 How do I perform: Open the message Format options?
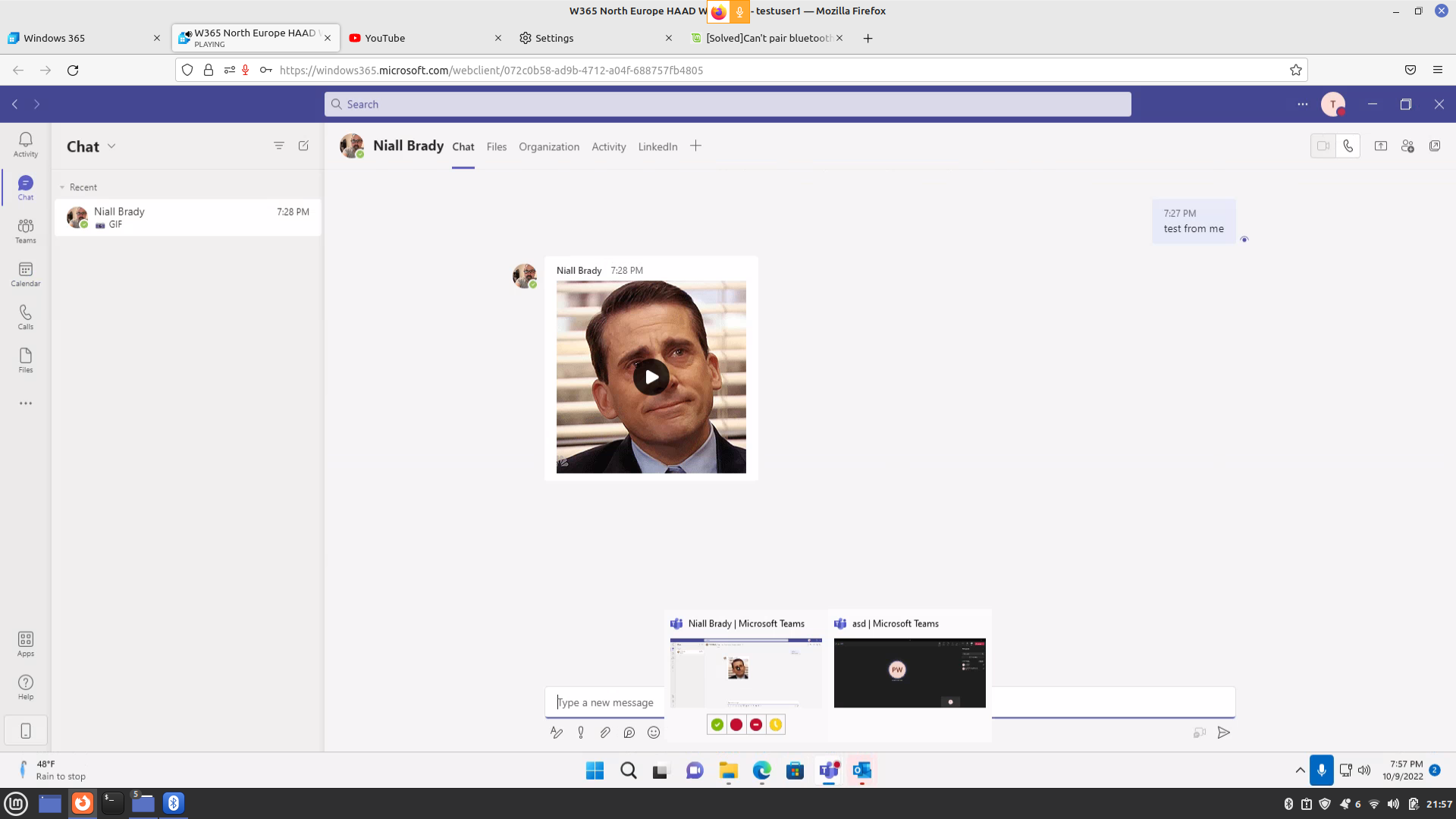(x=557, y=733)
